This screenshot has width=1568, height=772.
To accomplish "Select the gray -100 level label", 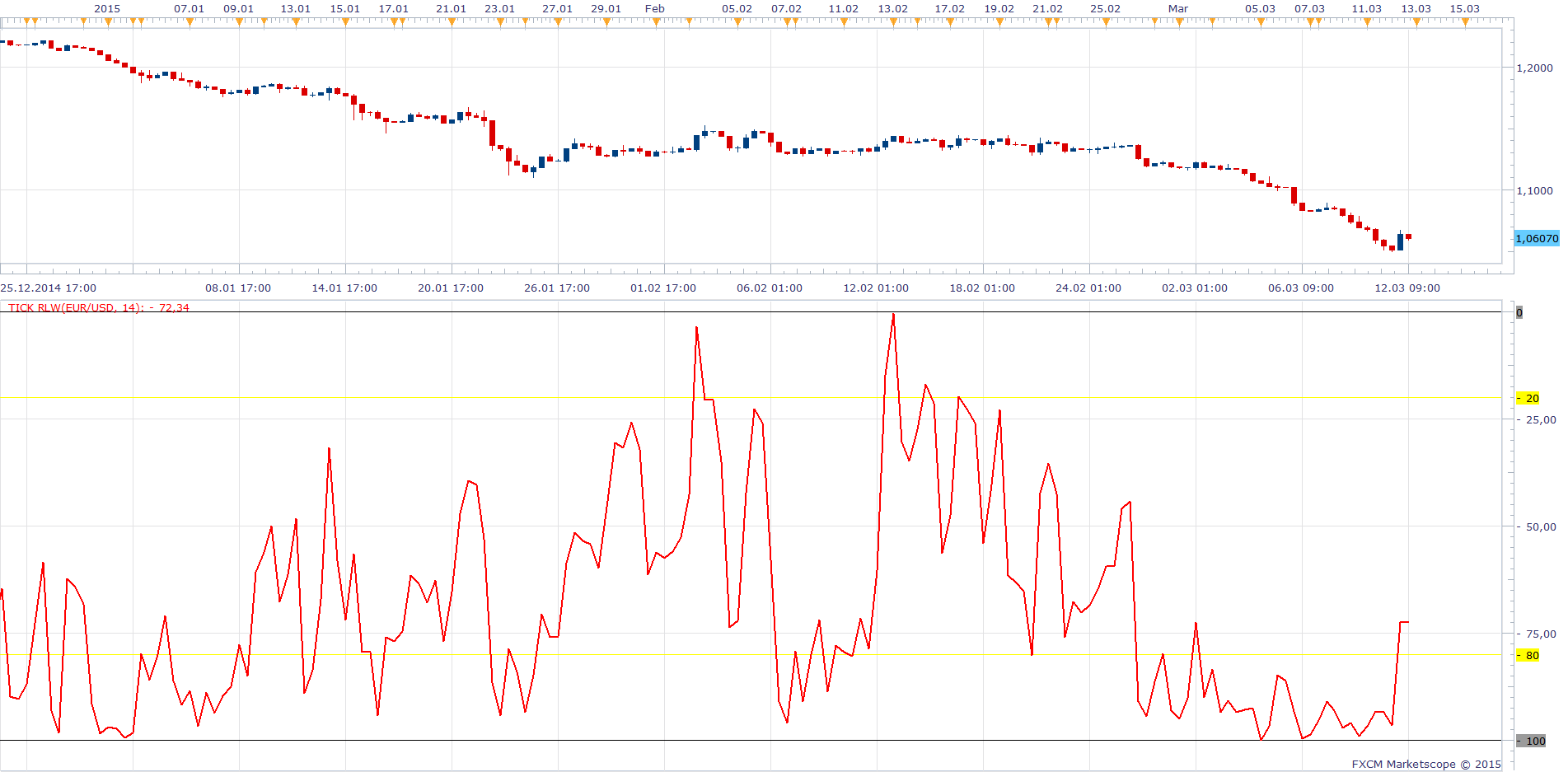I will click(1531, 741).
